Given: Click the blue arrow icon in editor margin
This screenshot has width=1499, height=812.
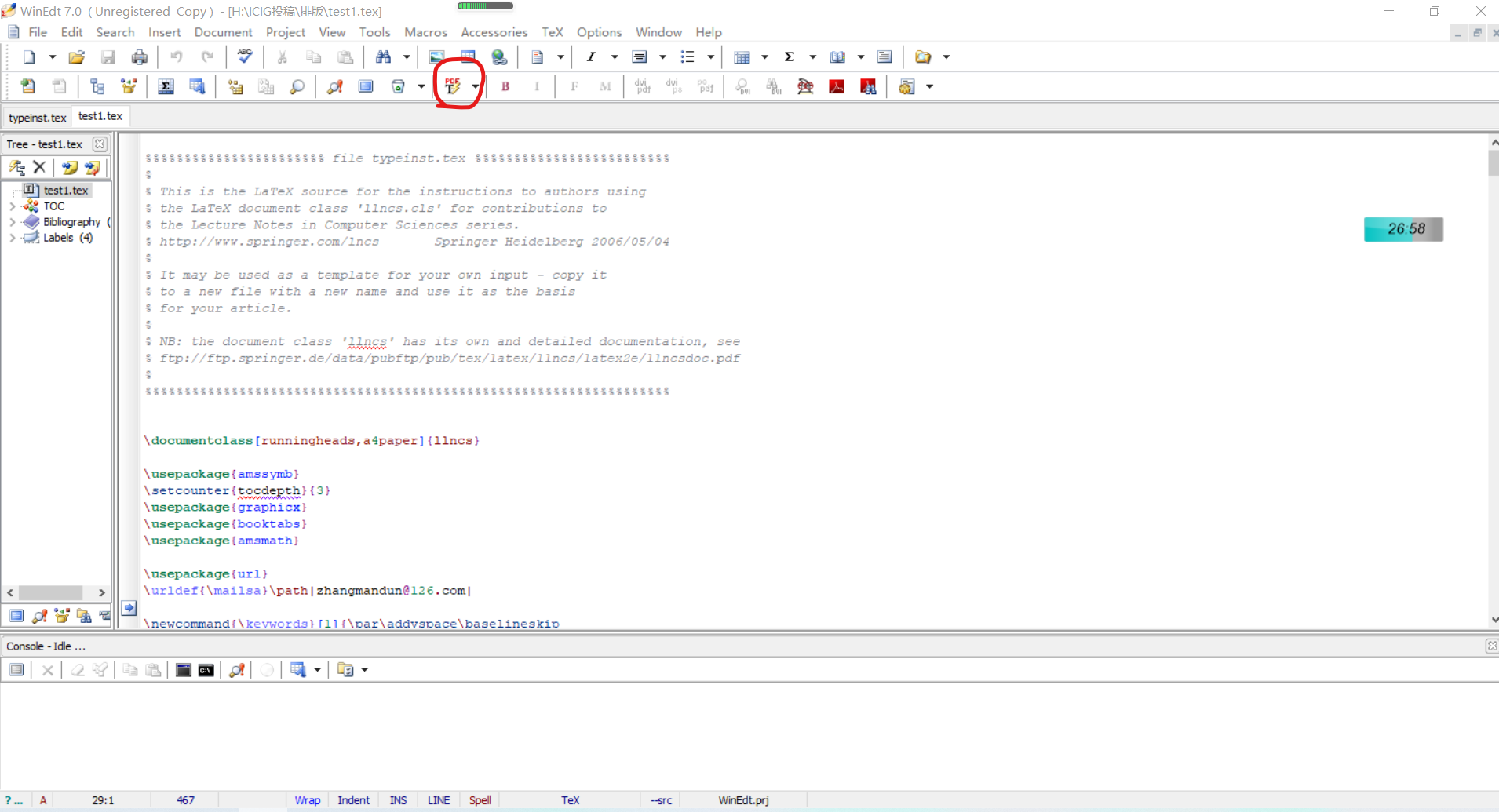Looking at the screenshot, I should 129,608.
